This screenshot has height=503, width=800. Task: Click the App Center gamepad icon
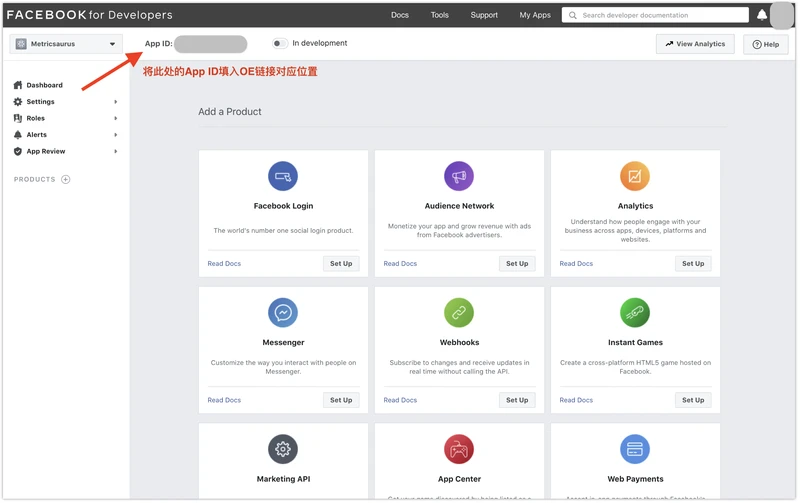tap(459, 449)
